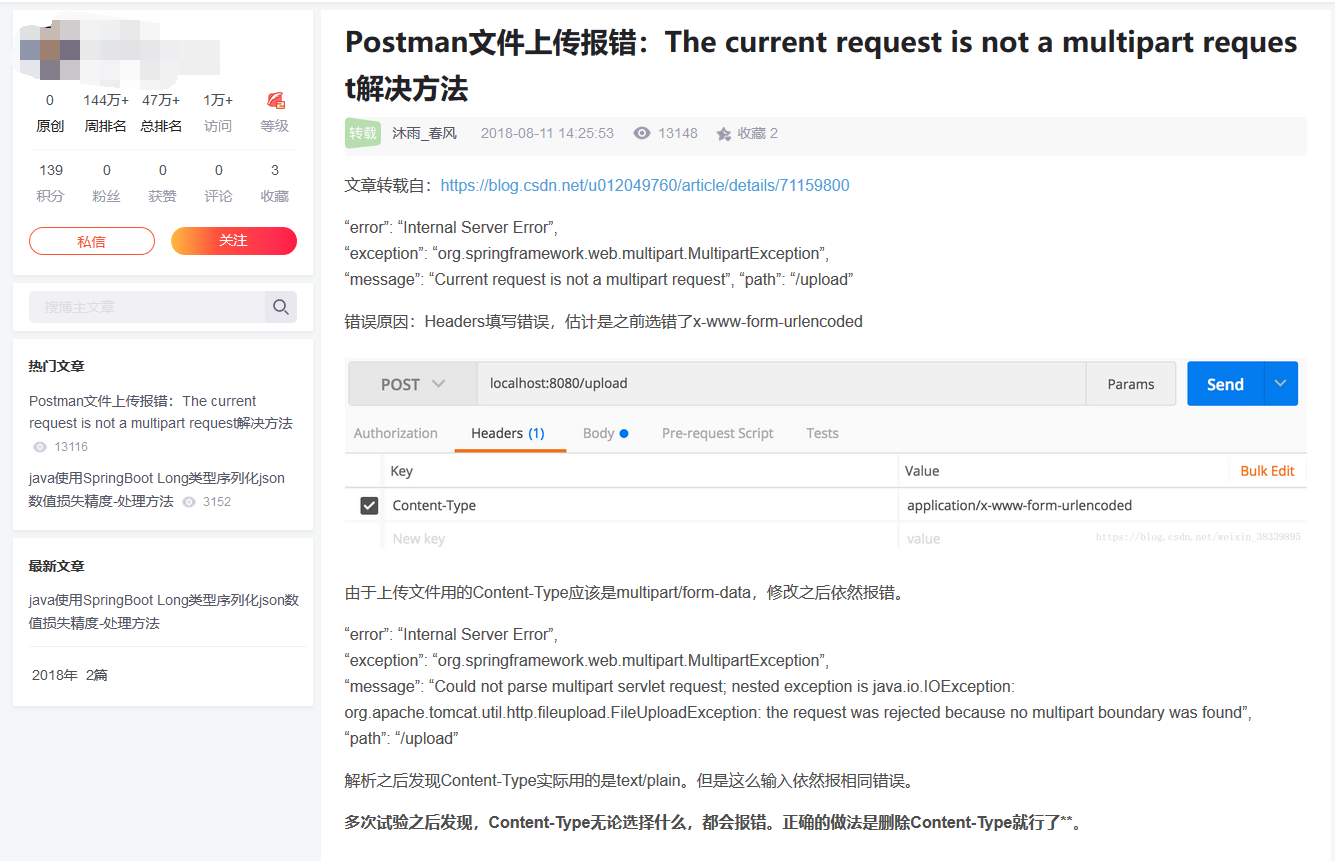Screen dimensions: 1335x861
Task: Switch to the Tests tab
Action: [822, 433]
